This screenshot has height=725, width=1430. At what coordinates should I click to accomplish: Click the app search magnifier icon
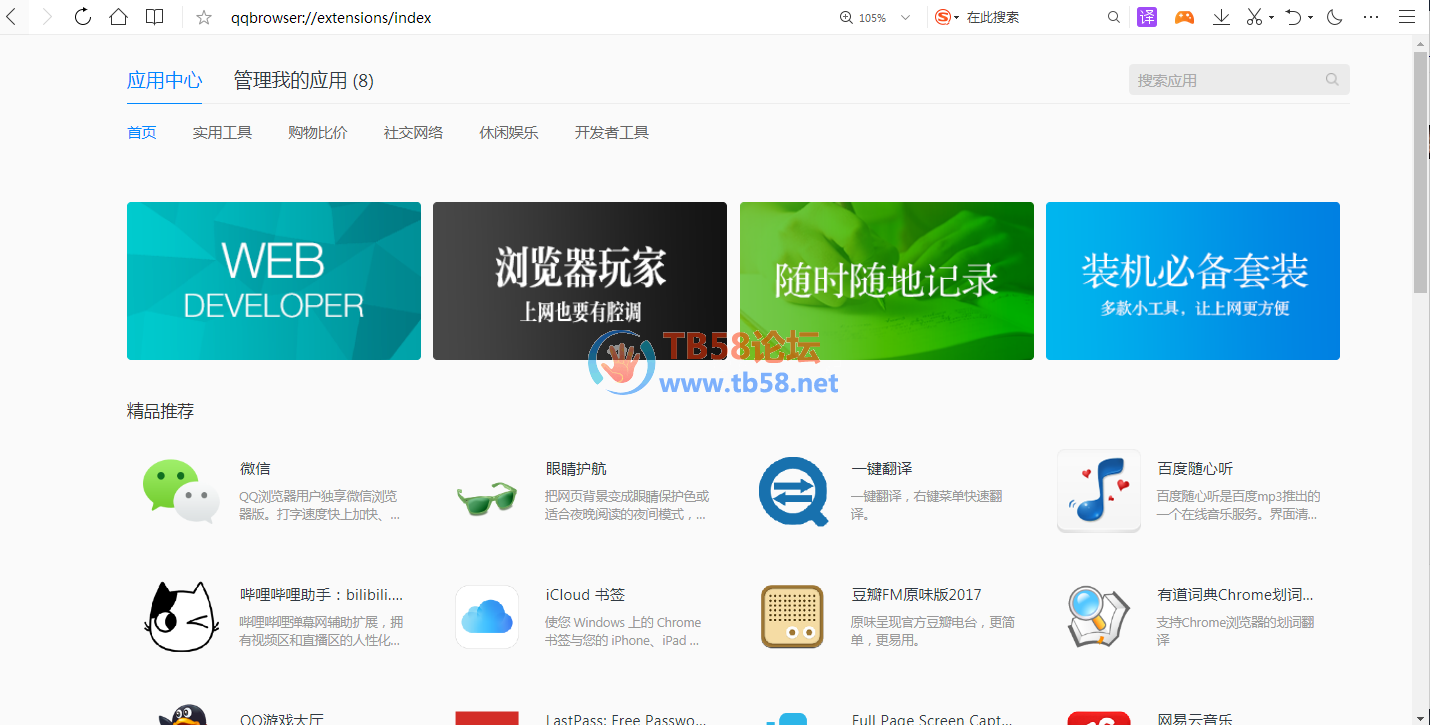1332,80
